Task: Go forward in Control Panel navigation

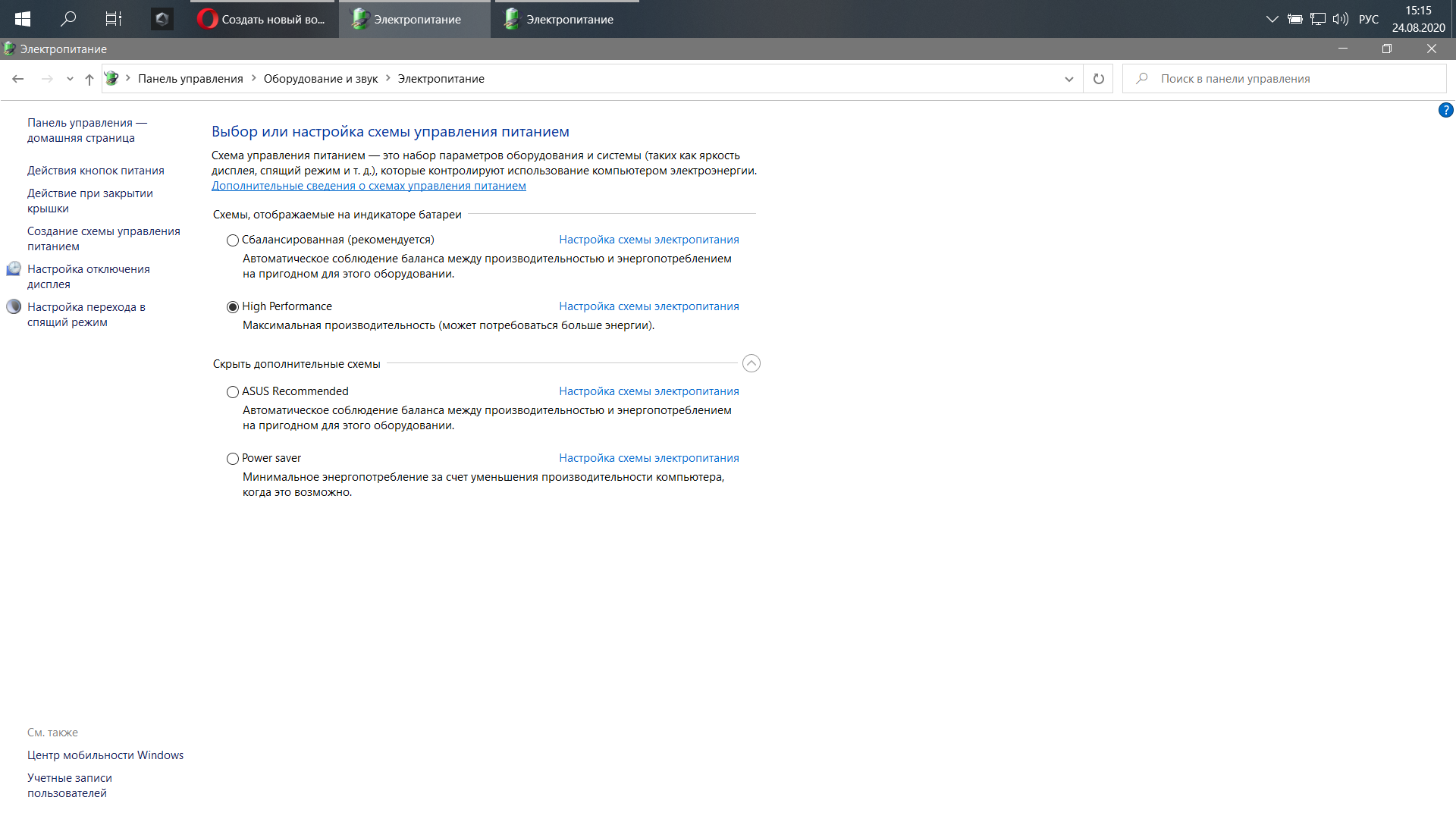Action: [x=47, y=79]
